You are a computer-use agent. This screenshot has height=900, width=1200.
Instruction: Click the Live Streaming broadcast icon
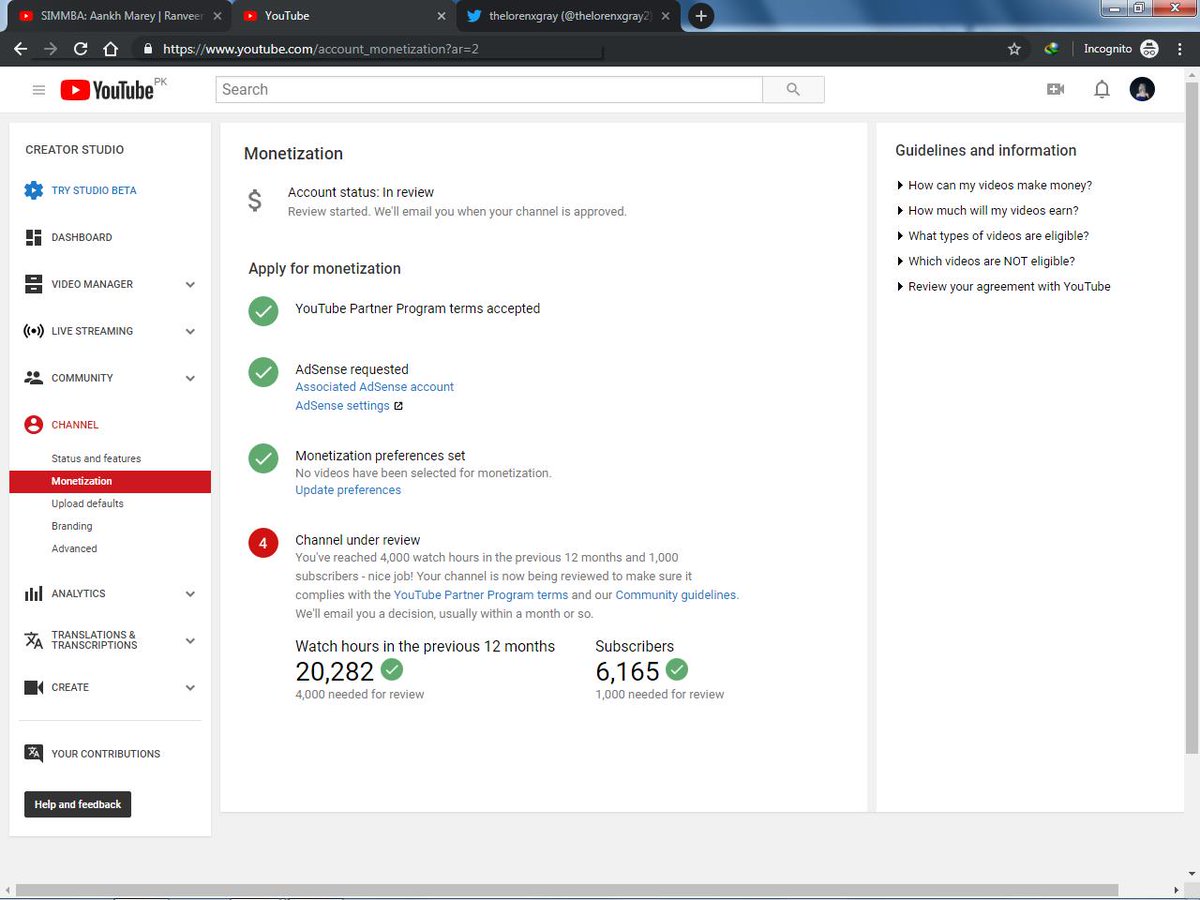(x=34, y=331)
